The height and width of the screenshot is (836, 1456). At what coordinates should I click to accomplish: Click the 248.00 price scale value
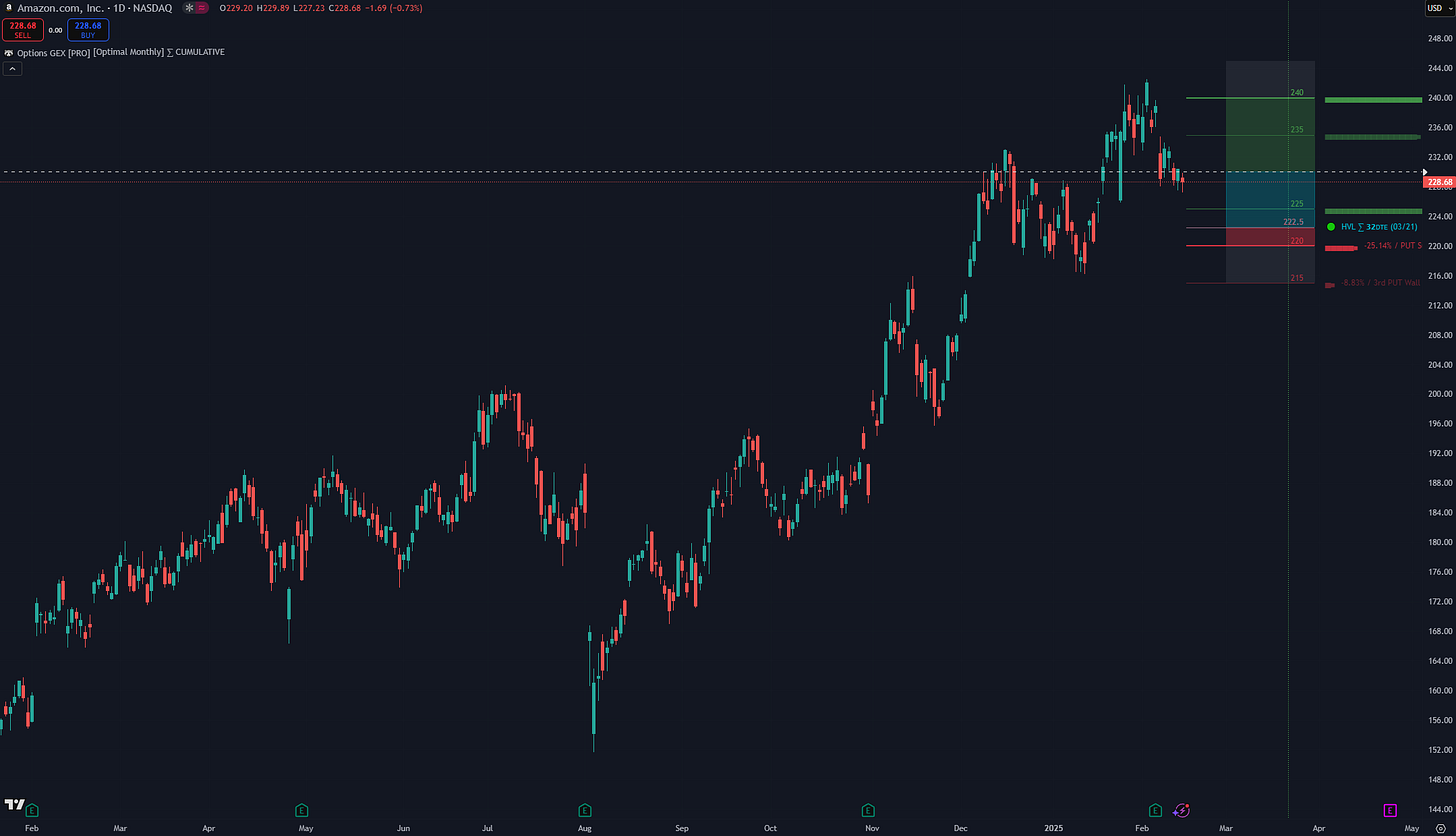(x=1440, y=39)
